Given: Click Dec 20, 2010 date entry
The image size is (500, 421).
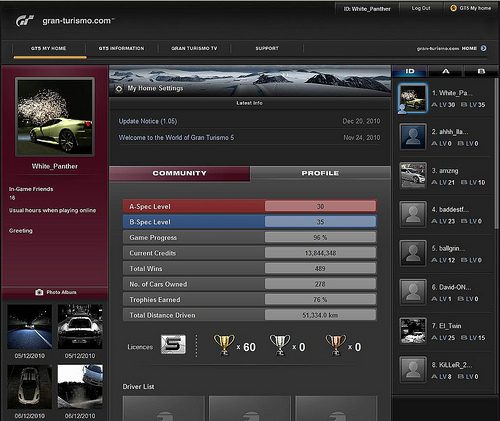Looking at the screenshot, I should pyautogui.click(x=361, y=121).
